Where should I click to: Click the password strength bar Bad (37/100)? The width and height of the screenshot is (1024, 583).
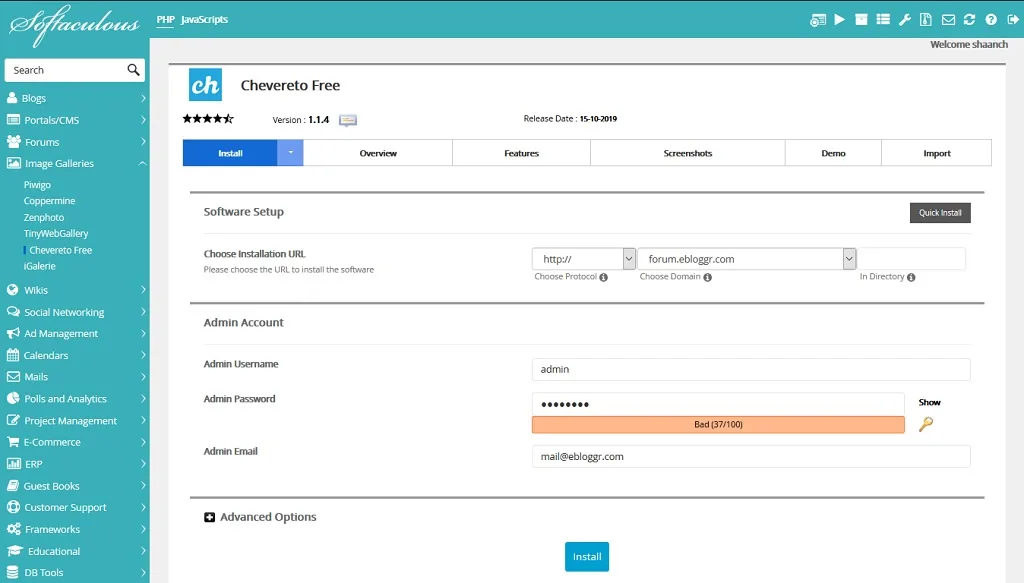(x=718, y=424)
